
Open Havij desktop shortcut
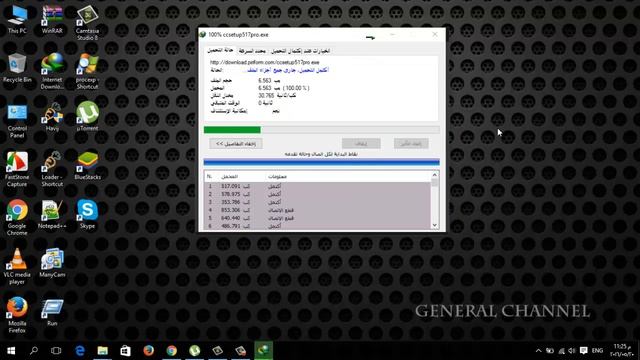[x=52, y=117]
